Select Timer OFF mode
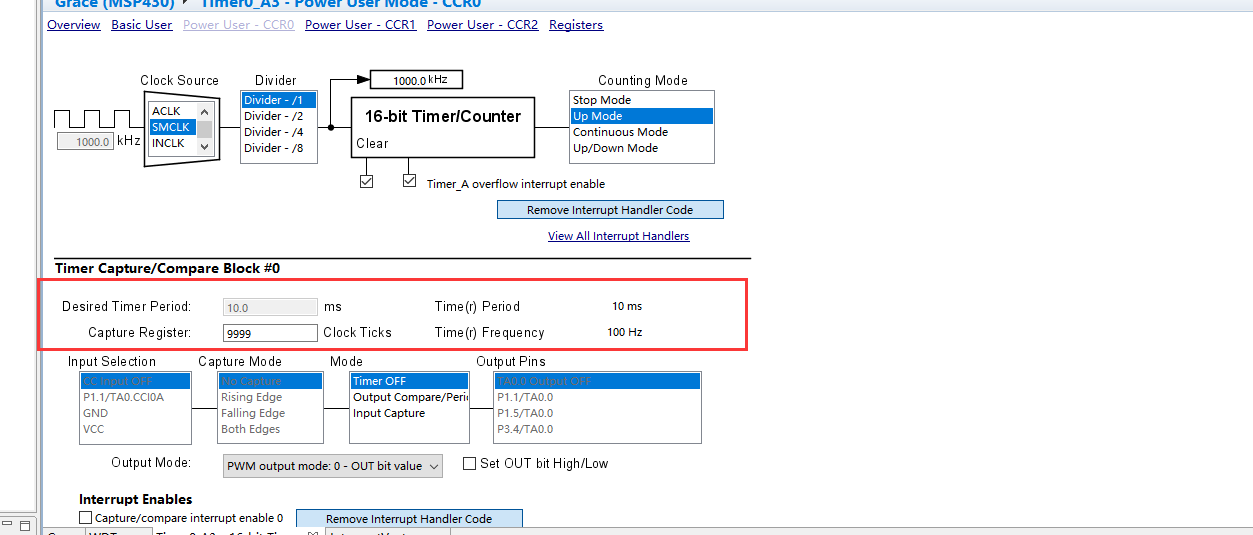 coord(409,381)
